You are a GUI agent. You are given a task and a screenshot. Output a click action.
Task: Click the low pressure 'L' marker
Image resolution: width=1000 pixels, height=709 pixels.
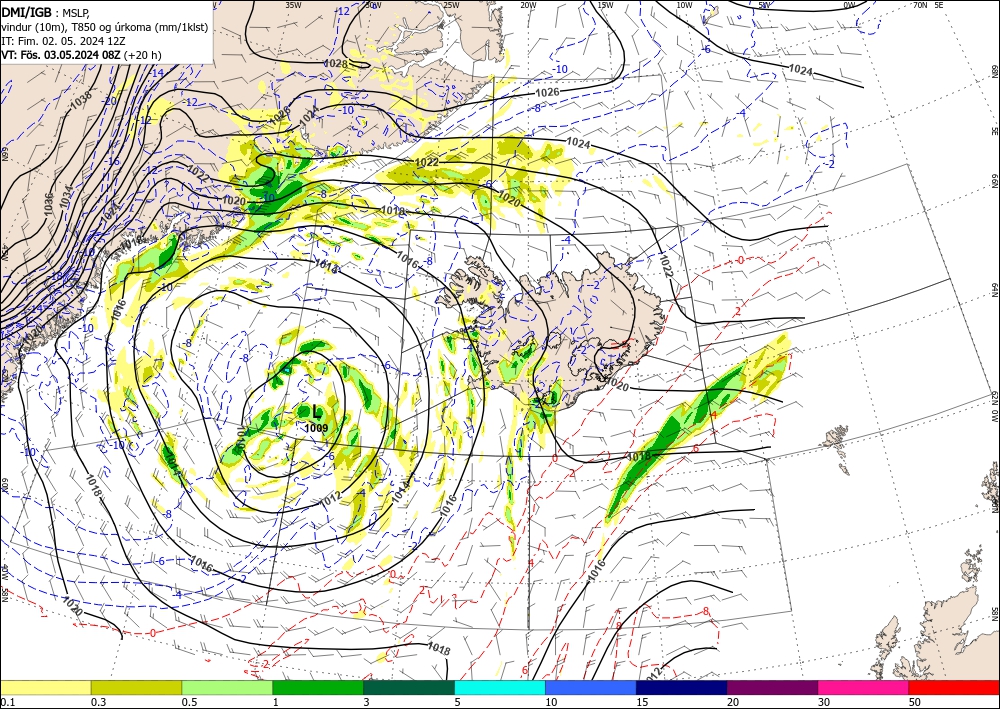[317, 412]
